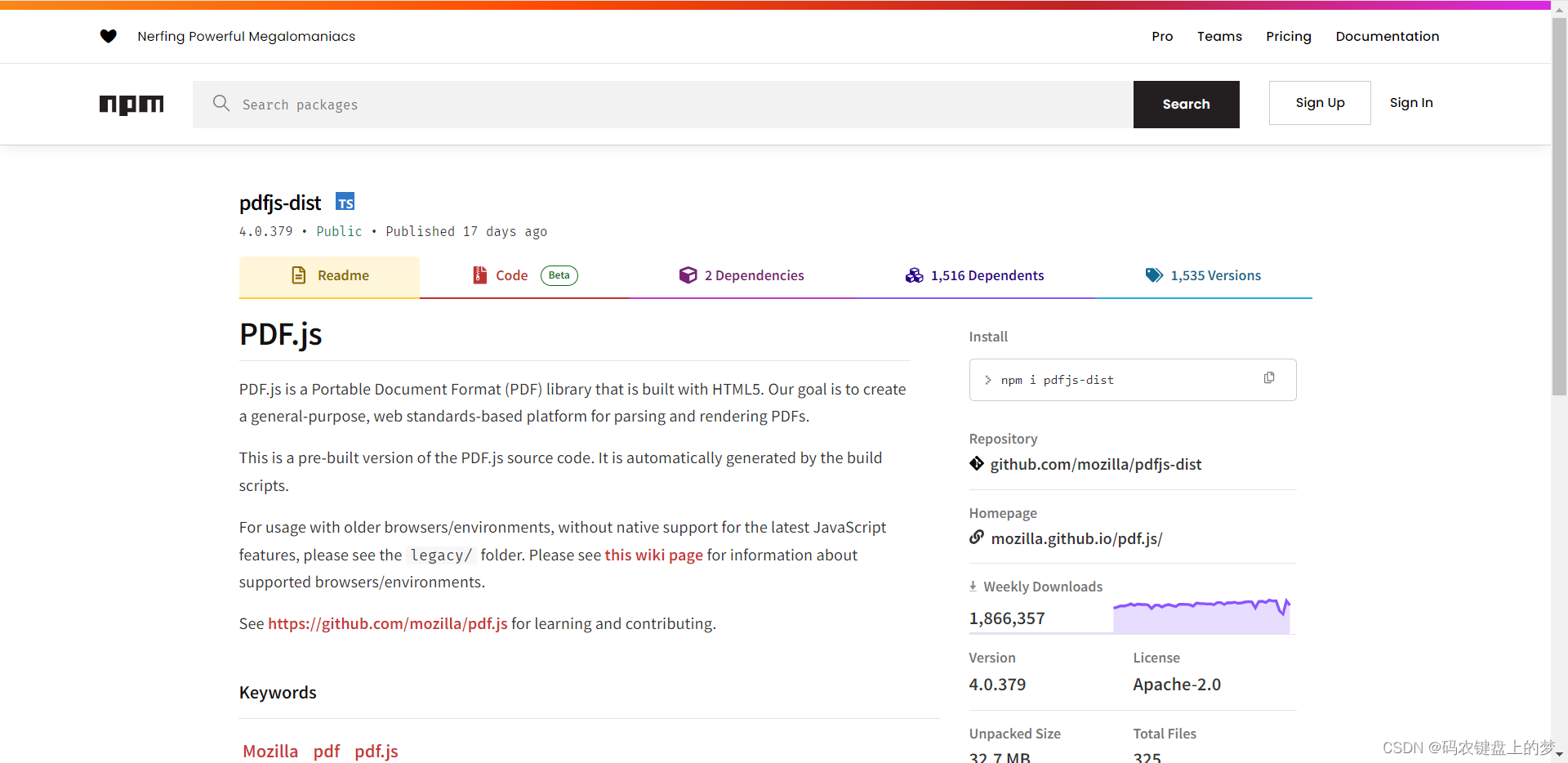Screen dimensions: 1568x763
Task: Open the github.com/mozilla/pdfjs-dist repository link
Action: tap(1096, 464)
